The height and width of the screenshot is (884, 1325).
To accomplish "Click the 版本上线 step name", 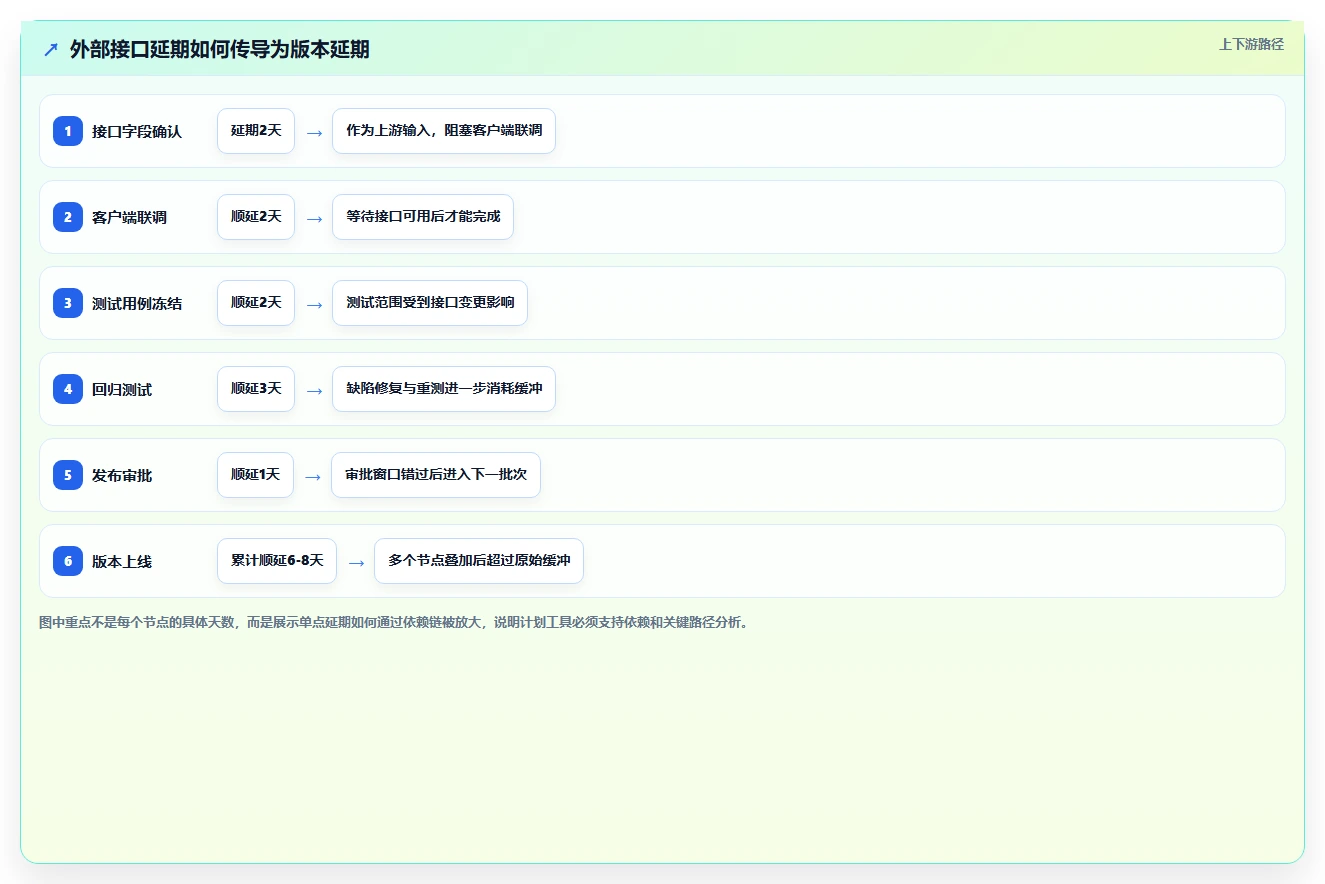I will tap(122, 561).
